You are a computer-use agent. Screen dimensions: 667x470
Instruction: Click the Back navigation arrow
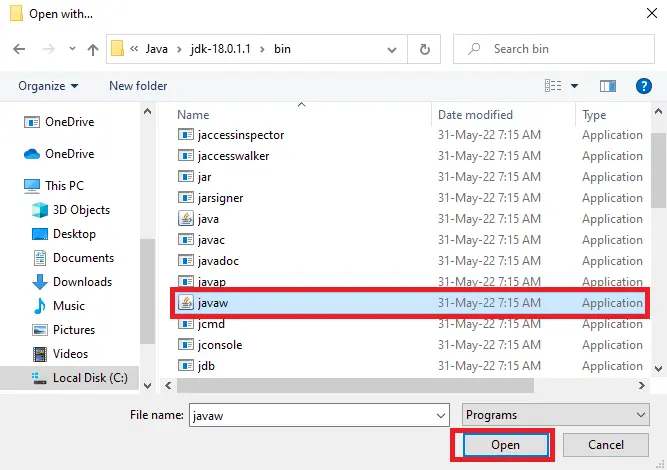tap(19, 49)
